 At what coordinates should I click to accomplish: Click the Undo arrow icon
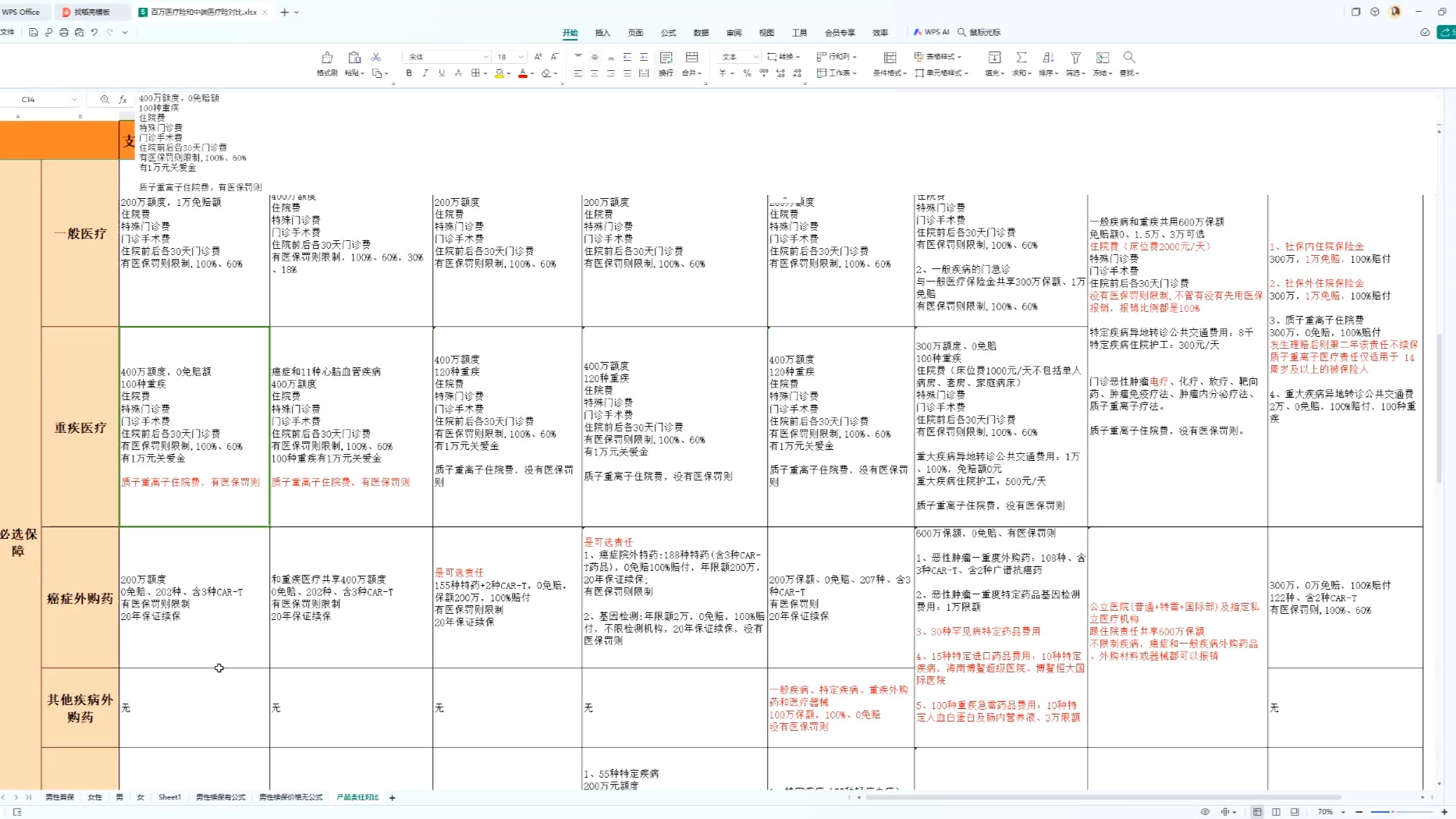point(94,33)
